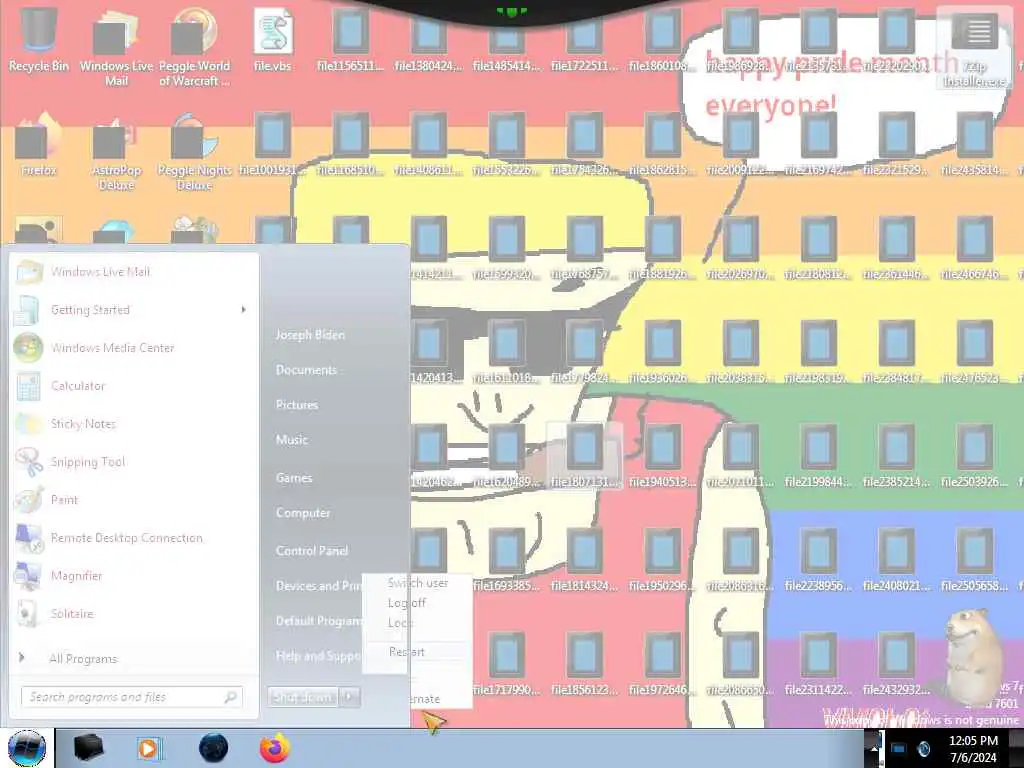Click the Show desktop strip beside clock

pyautogui.click(x=1016, y=748)
